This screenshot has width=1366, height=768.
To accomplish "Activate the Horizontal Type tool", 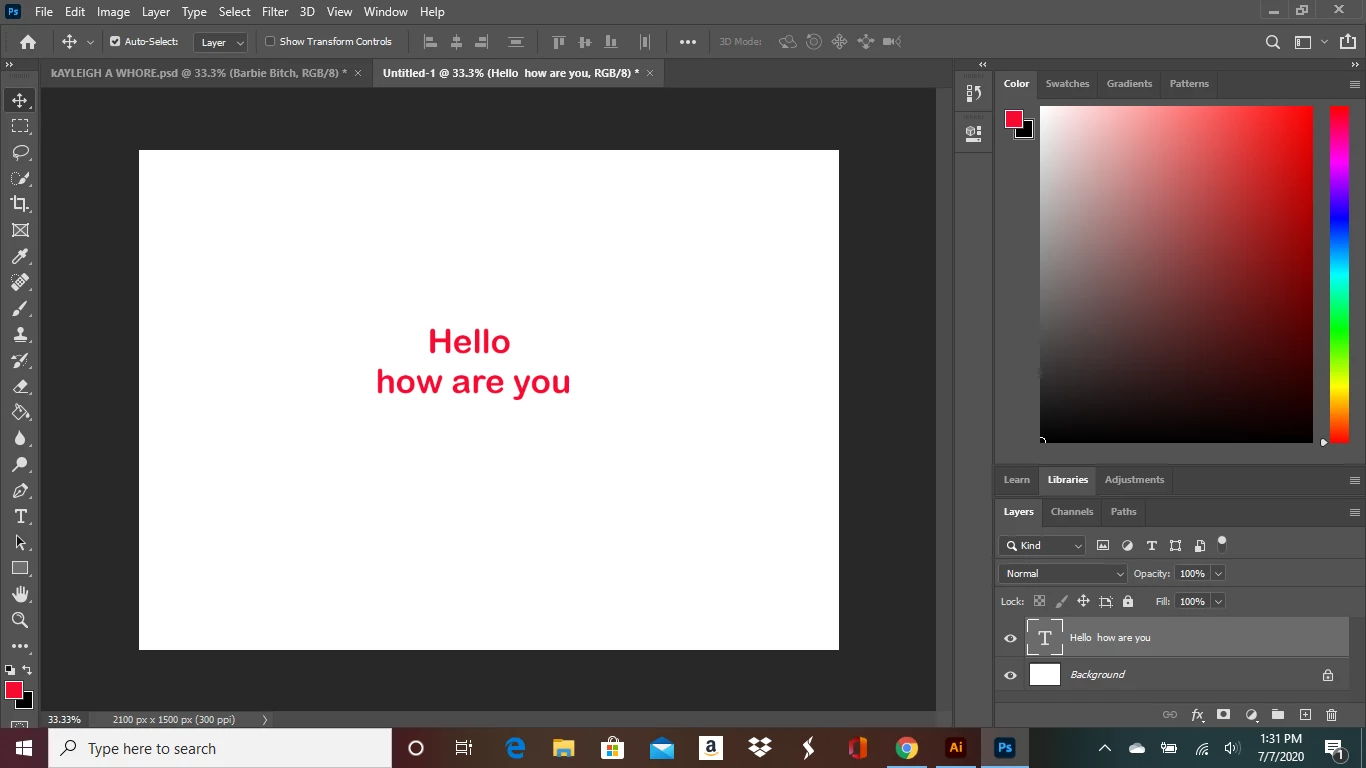I will (x=20, y=516).
